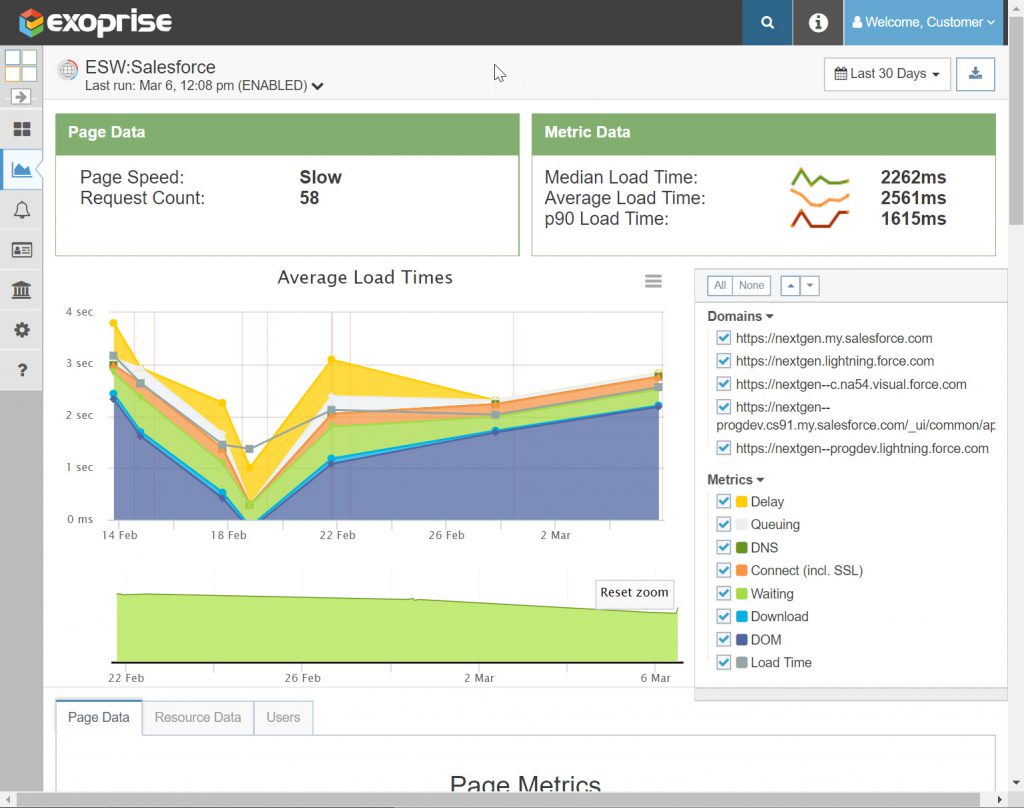This screenshot has height=808, width=1024.
Task: Select the area chart sidebar icon
Action: (x=22, y=170)
